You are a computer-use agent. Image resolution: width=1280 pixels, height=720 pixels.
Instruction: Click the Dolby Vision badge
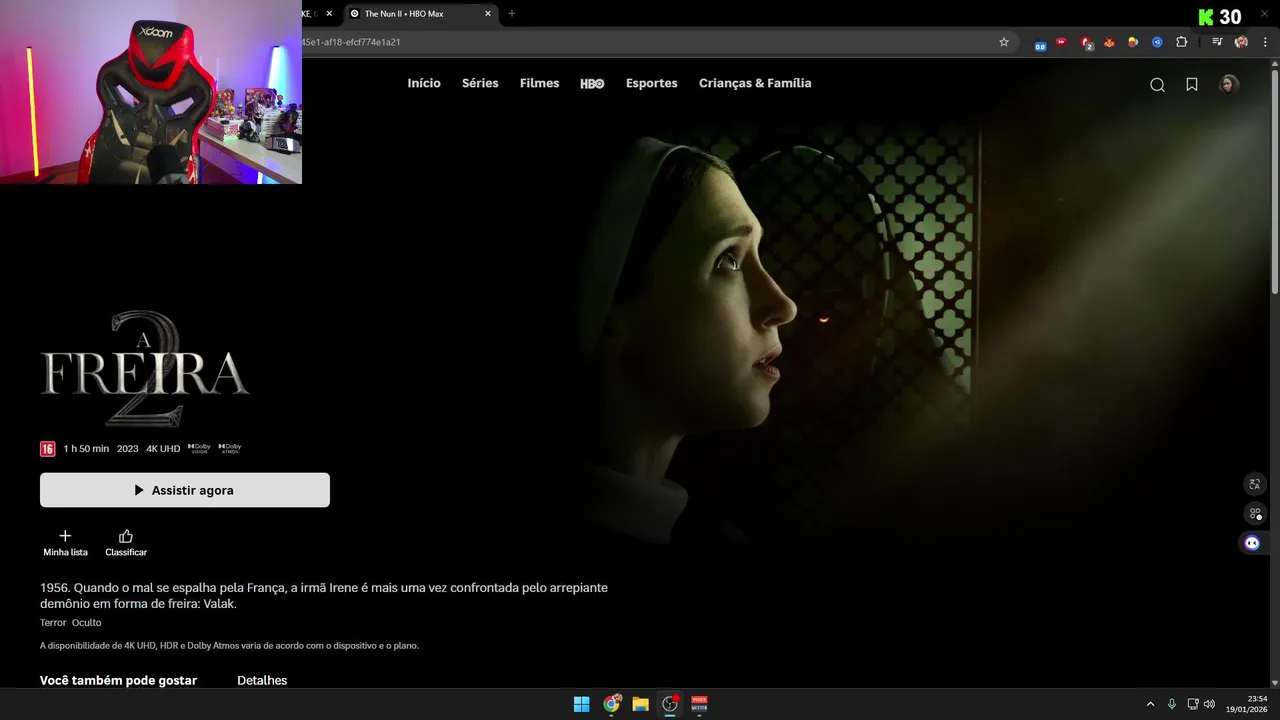199,448
